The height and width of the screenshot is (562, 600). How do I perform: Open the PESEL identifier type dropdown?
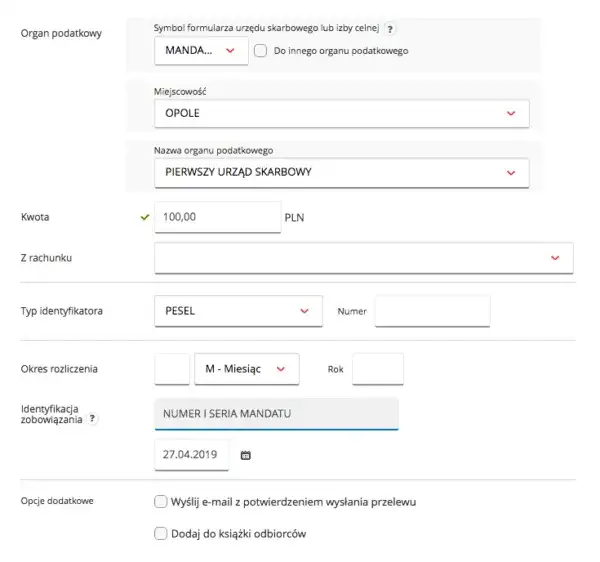238,311
